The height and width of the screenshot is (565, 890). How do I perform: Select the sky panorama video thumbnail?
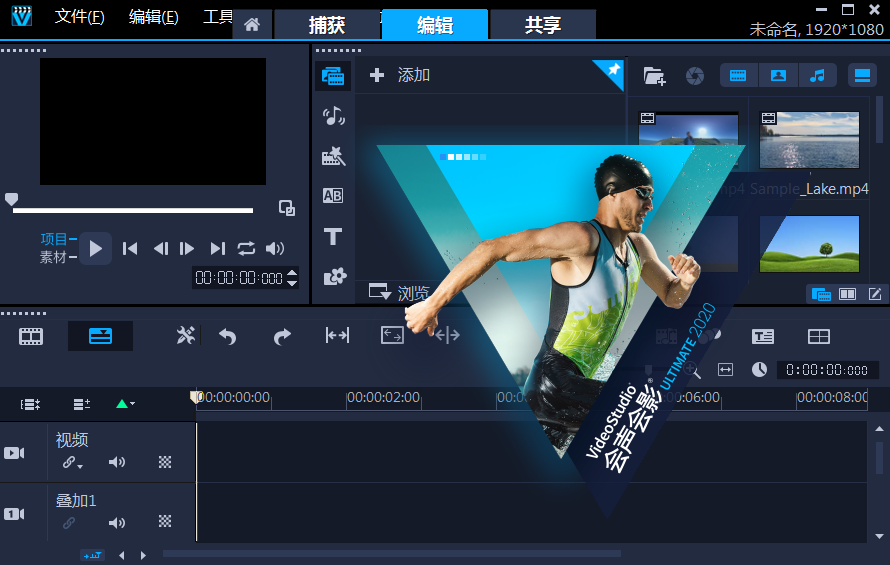[689, 130]
